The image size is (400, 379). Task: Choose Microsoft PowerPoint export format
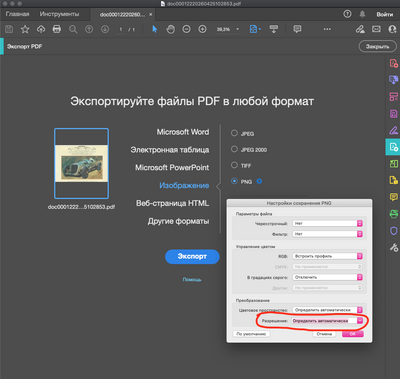(172, 168)
